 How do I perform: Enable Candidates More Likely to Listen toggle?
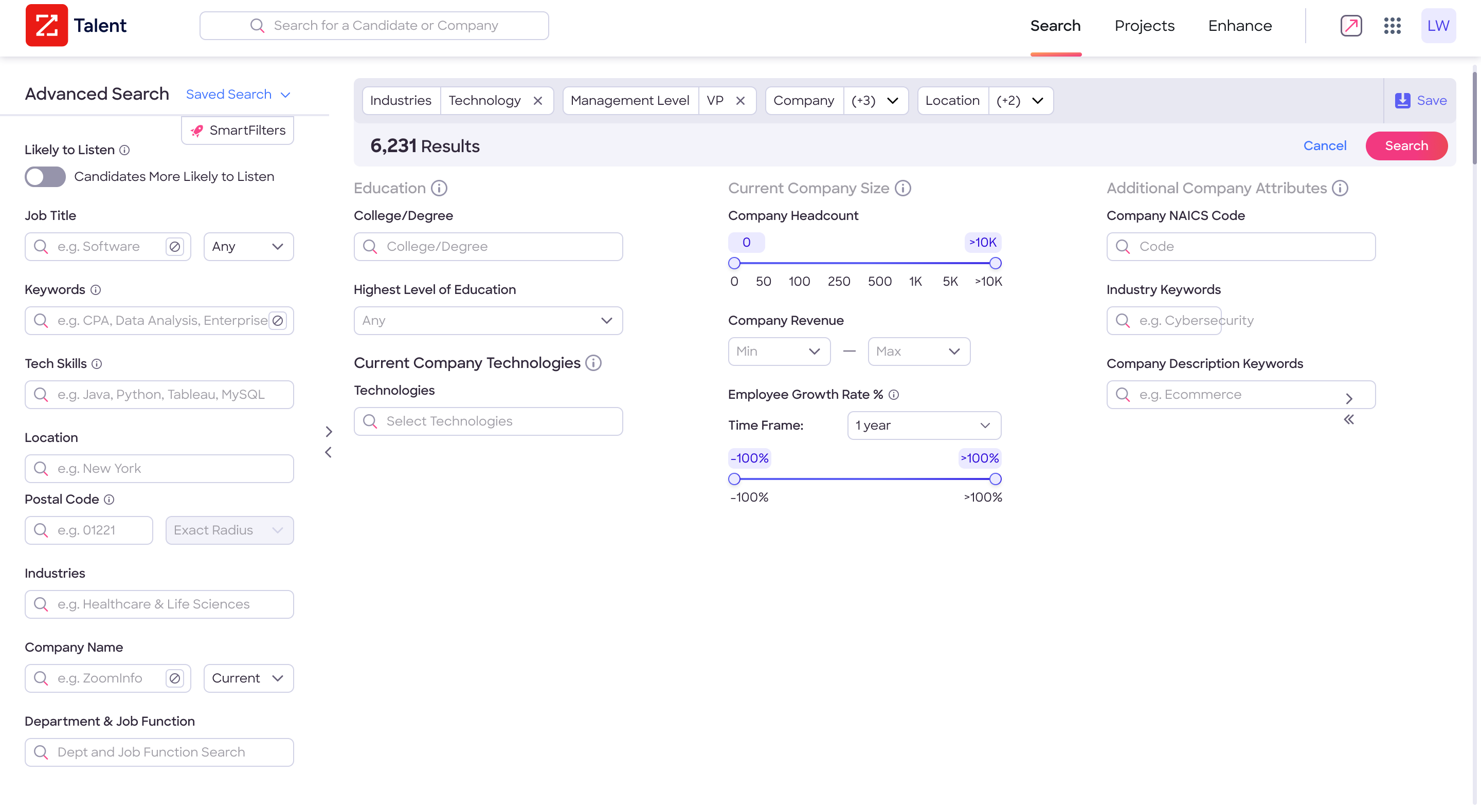[45, 176]
